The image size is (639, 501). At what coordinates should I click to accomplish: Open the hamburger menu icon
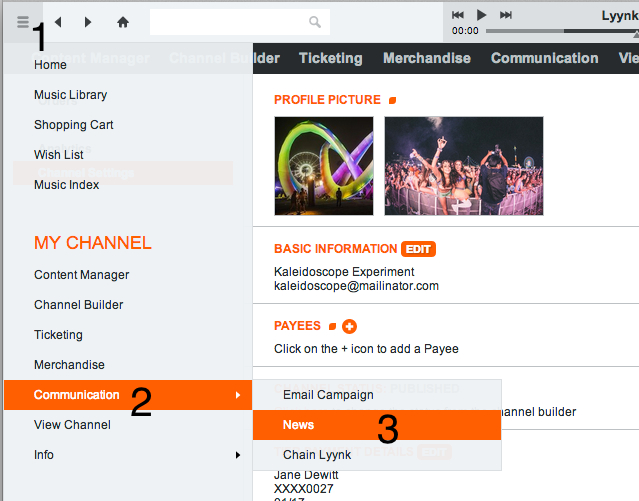click(x=23, y=22)
